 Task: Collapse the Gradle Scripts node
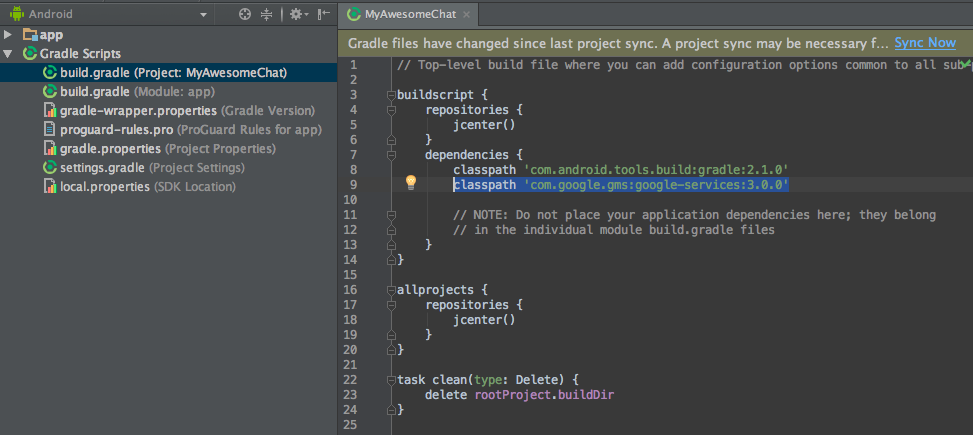point(8,53)
